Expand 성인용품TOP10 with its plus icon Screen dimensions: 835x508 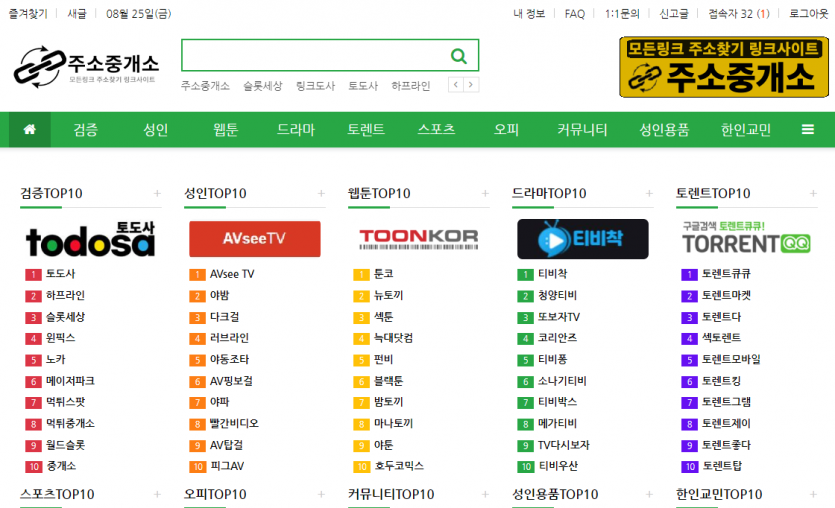[649, 495]
